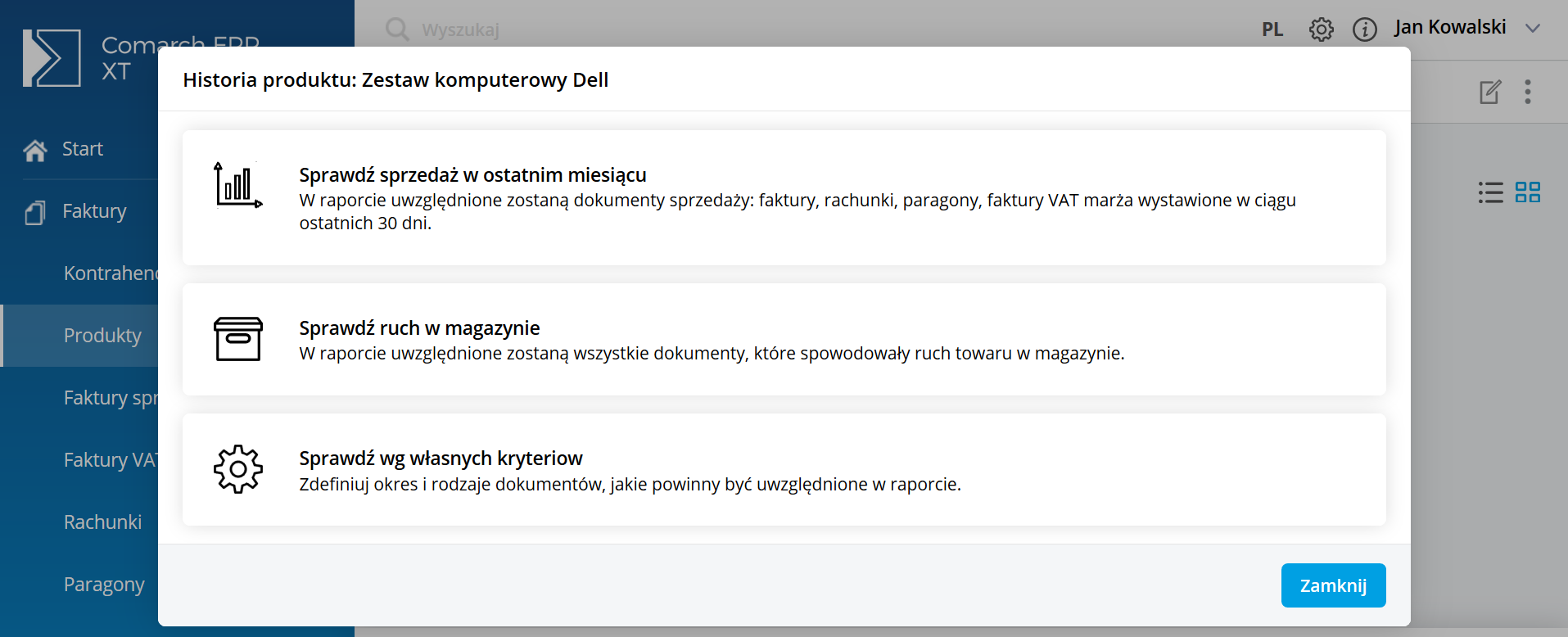Choose Sprawdź ruch w magazynie
This screenshot has height=637, width=1568.
click(419, 328)
